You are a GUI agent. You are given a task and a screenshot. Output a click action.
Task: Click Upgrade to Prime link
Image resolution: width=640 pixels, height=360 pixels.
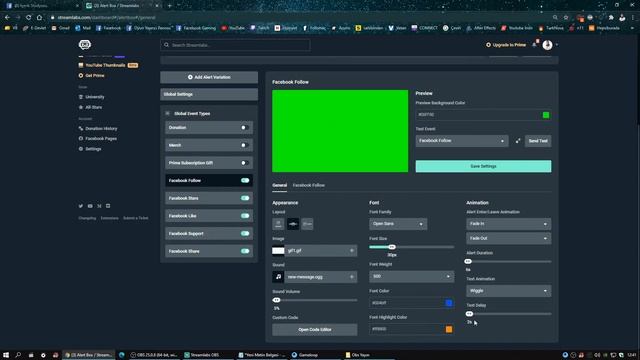tap(506, 45)
